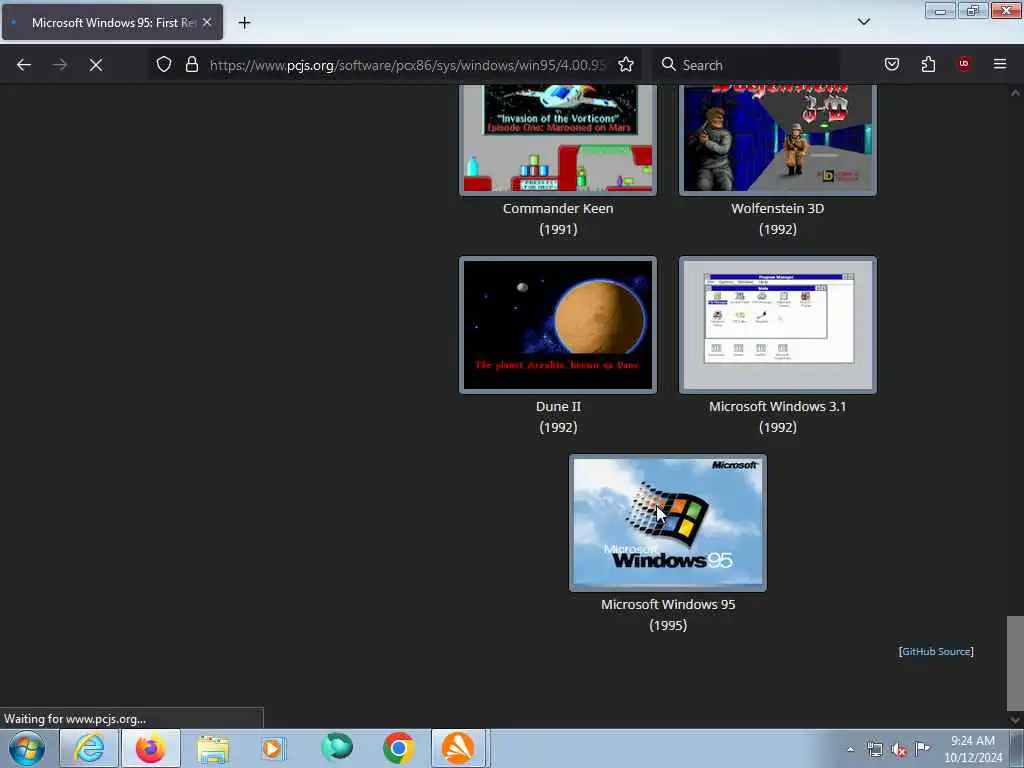Screen dimensions: 1024x768
Task: Open the Wolfenstein 3D thumbnail
Action: click(x=778, y=139)
